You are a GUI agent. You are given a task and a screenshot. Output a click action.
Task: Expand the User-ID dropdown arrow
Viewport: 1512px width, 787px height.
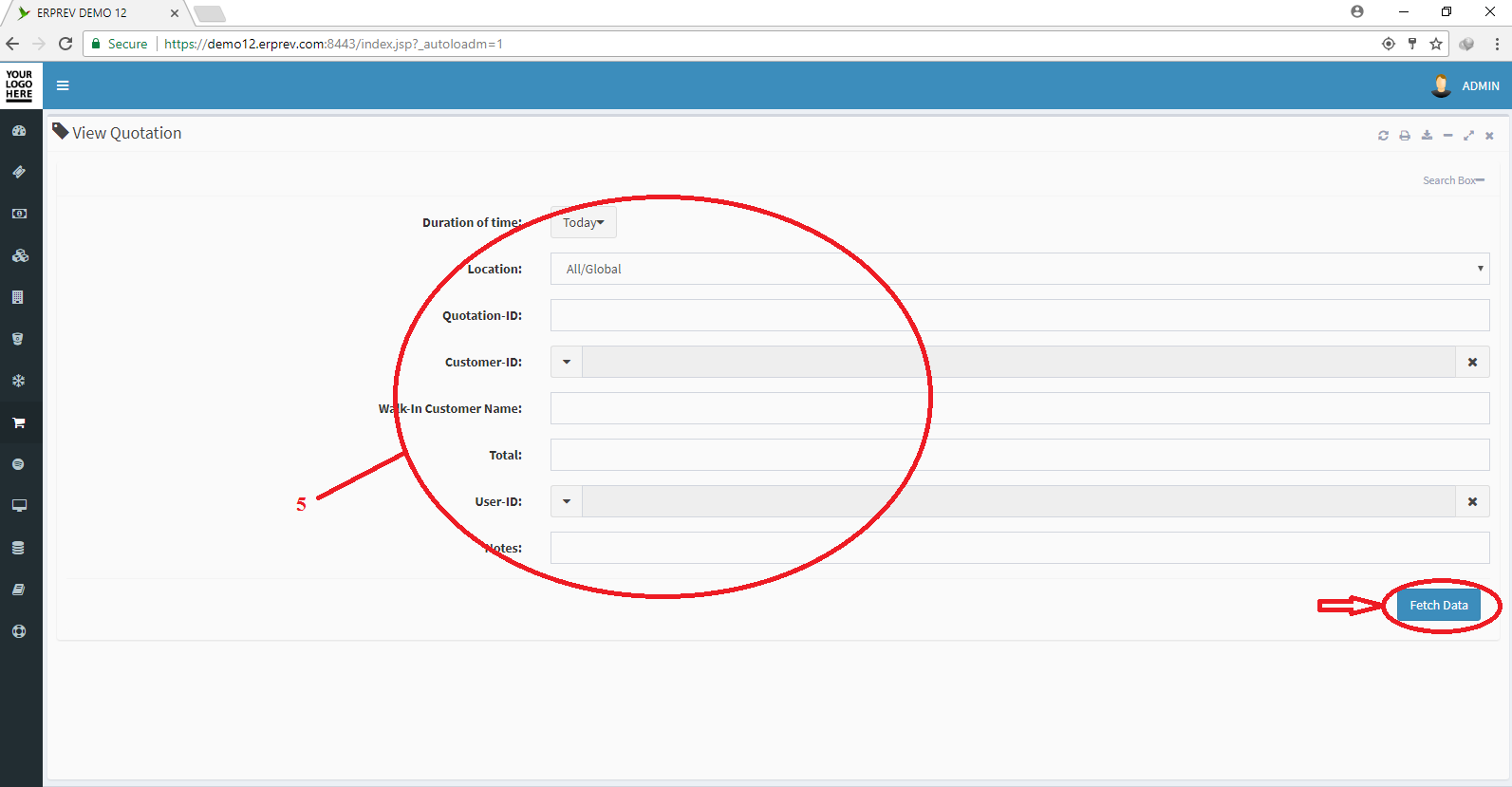click(x=567, y=501)
